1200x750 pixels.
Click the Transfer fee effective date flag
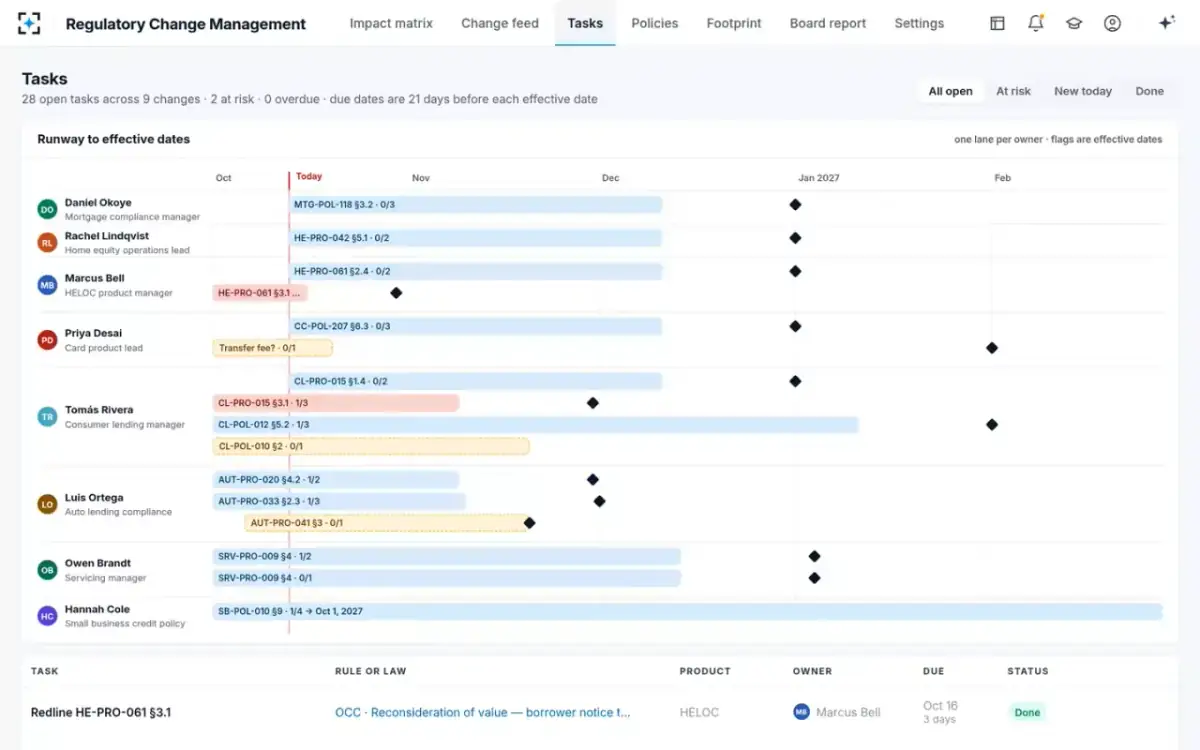tap(992, 348)
